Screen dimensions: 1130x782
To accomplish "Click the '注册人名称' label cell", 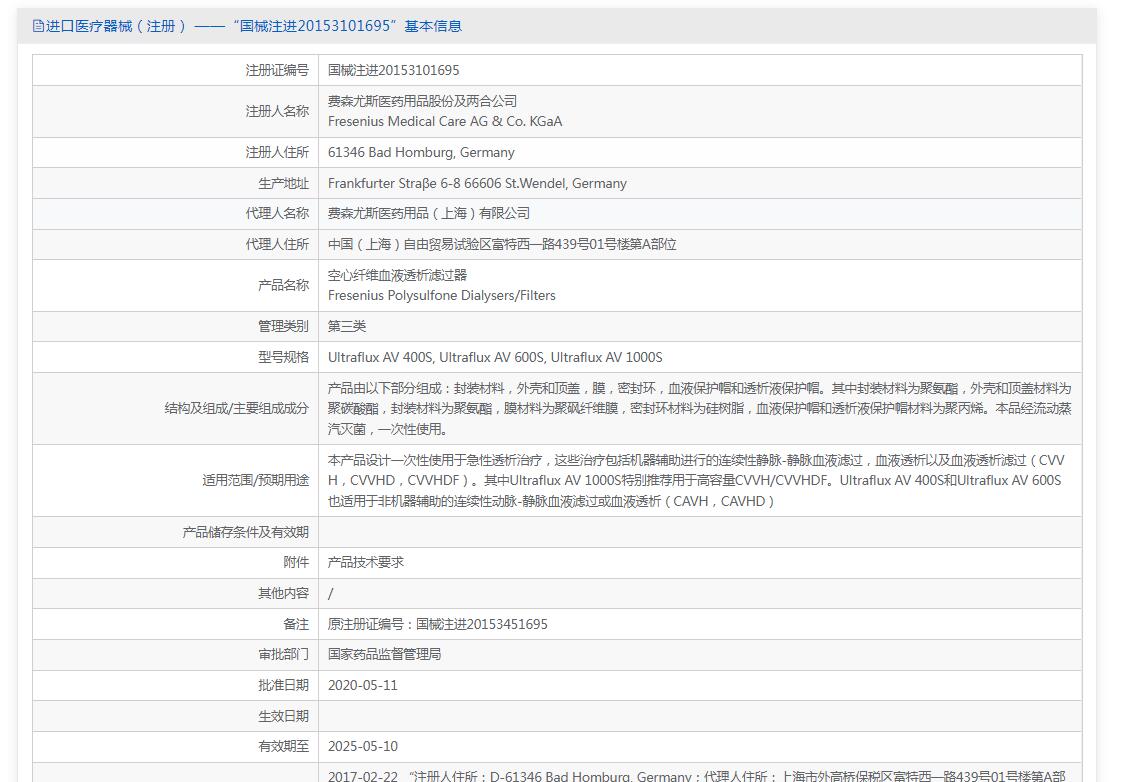I will [277, 111].
